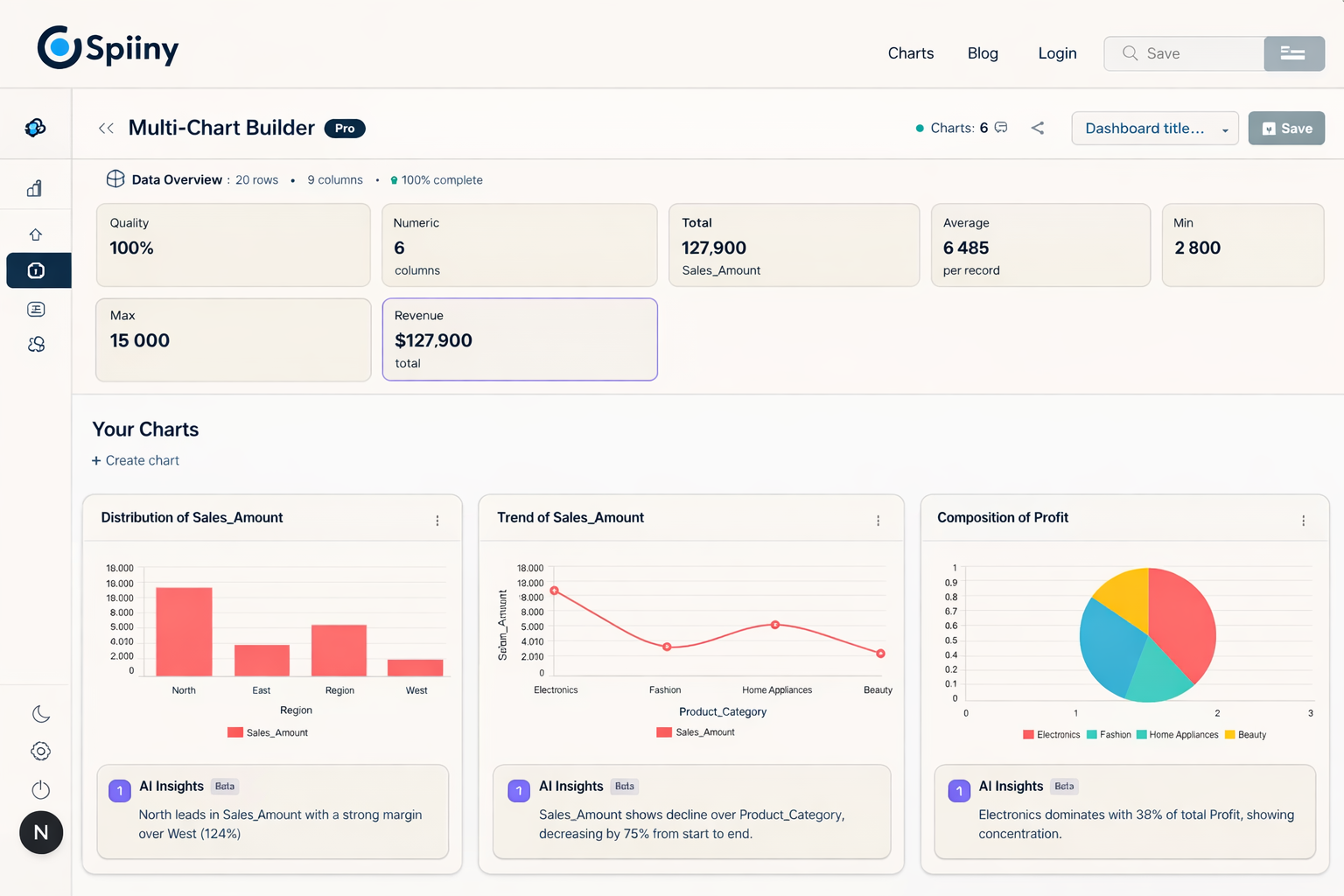Click the Electronics color swatch in the pie legend
The height and width of the screenshot is (896, 1344).
(1028, 735)
